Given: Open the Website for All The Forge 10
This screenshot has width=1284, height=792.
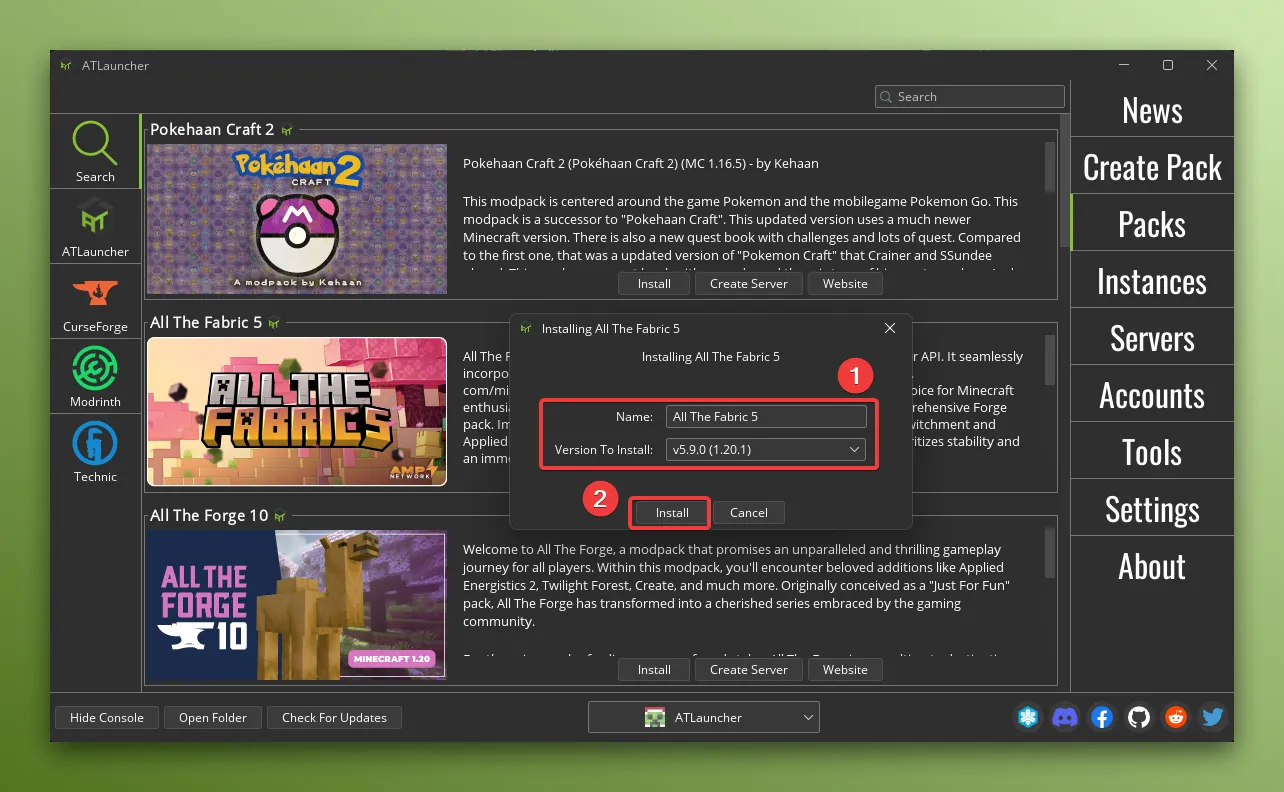Looking at the screenshot, I should (845, 669).
